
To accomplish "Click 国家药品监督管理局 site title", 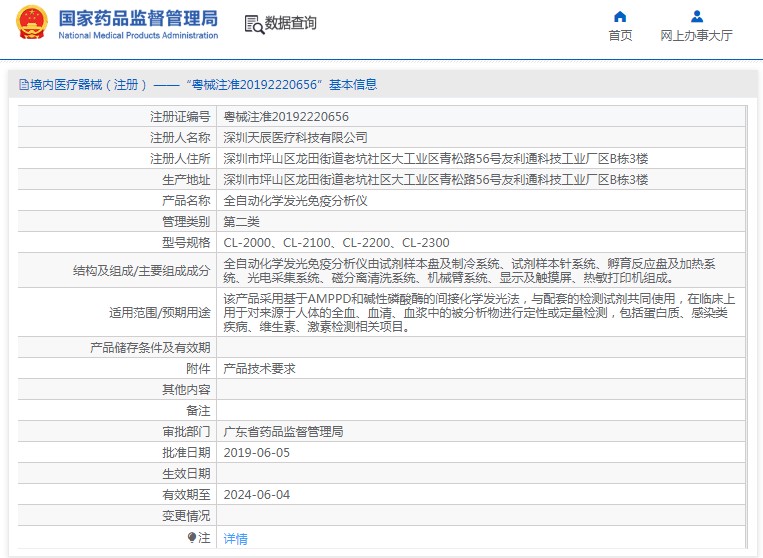I will (x=138, y=18).
